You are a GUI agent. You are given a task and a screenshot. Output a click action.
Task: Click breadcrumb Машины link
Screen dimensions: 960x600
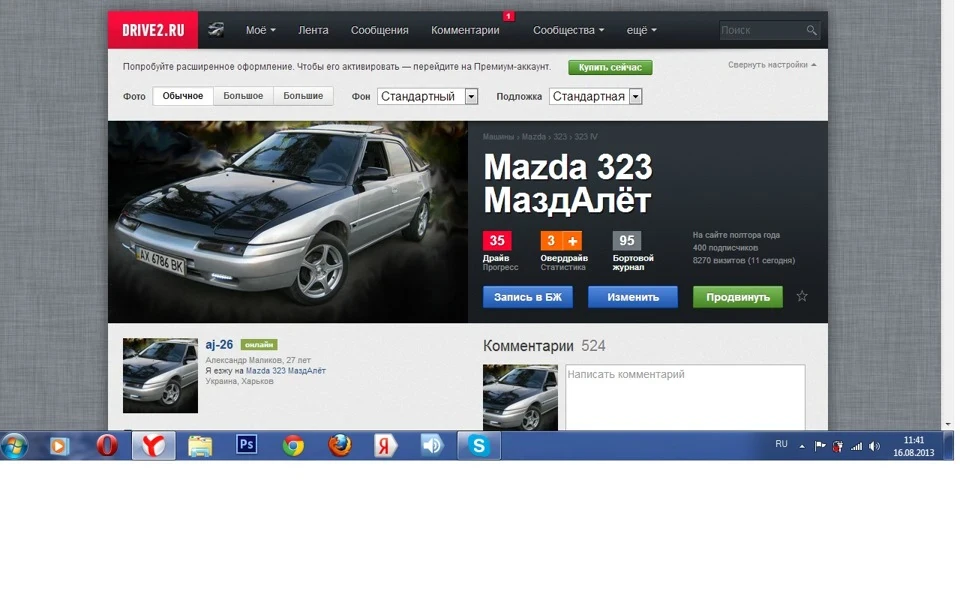click(498, 137)
